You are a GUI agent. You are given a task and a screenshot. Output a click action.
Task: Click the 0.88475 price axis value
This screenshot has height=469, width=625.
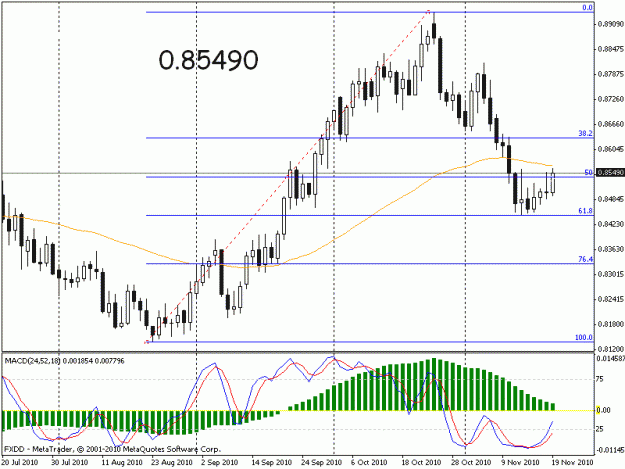610,49
